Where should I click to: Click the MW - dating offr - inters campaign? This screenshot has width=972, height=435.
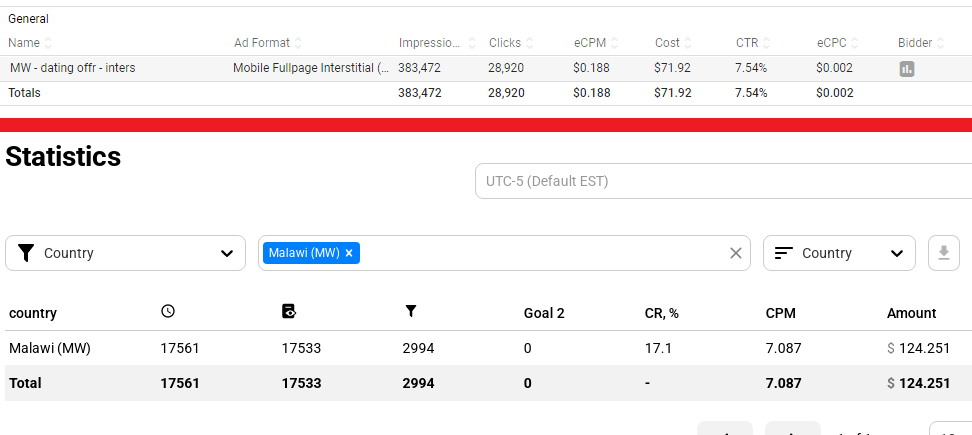72,68
